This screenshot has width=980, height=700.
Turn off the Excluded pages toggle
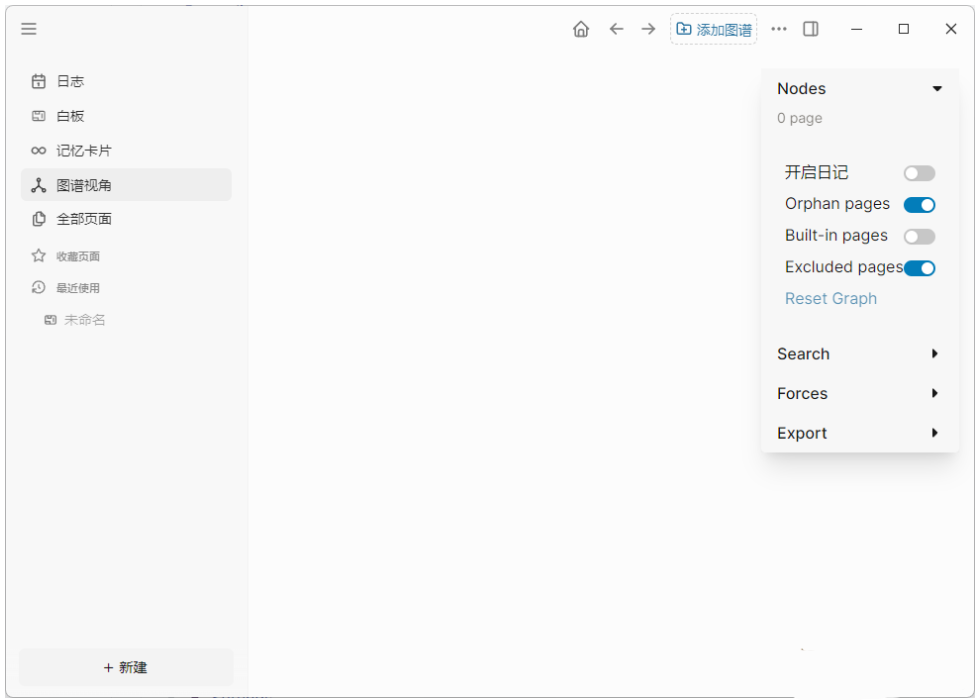click(919, 268)
